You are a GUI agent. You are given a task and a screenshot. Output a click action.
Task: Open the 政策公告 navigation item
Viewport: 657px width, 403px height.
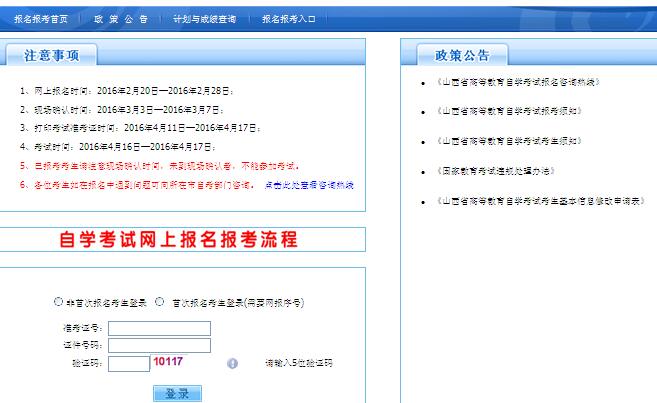click(121, 19)
